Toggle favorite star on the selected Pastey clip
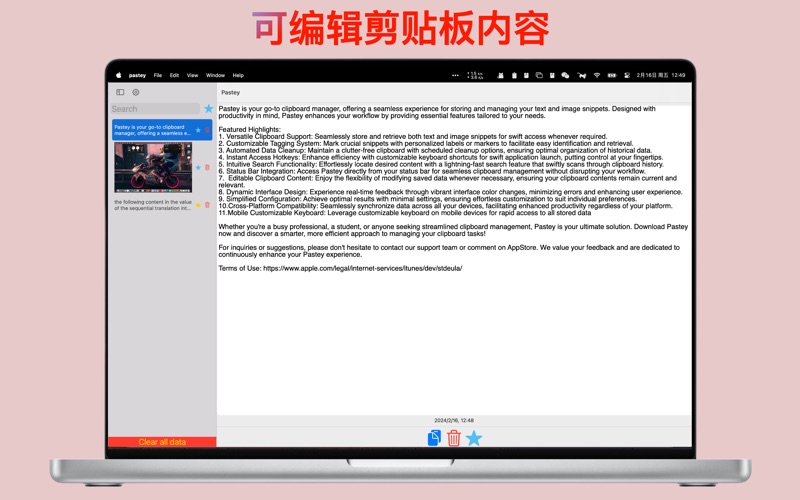This screenshot has height=500, width=800. pyautogui.click(x=198, y=130)
